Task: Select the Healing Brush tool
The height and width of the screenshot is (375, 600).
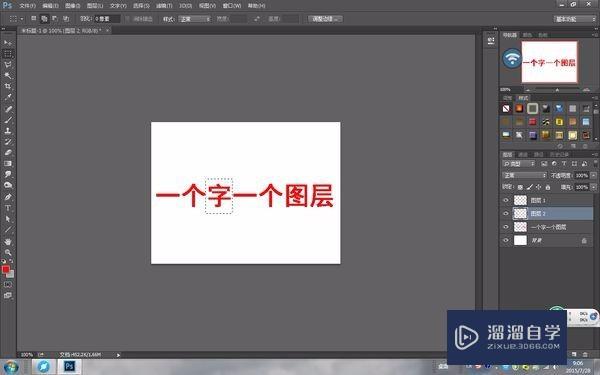Action: [8, 109]
